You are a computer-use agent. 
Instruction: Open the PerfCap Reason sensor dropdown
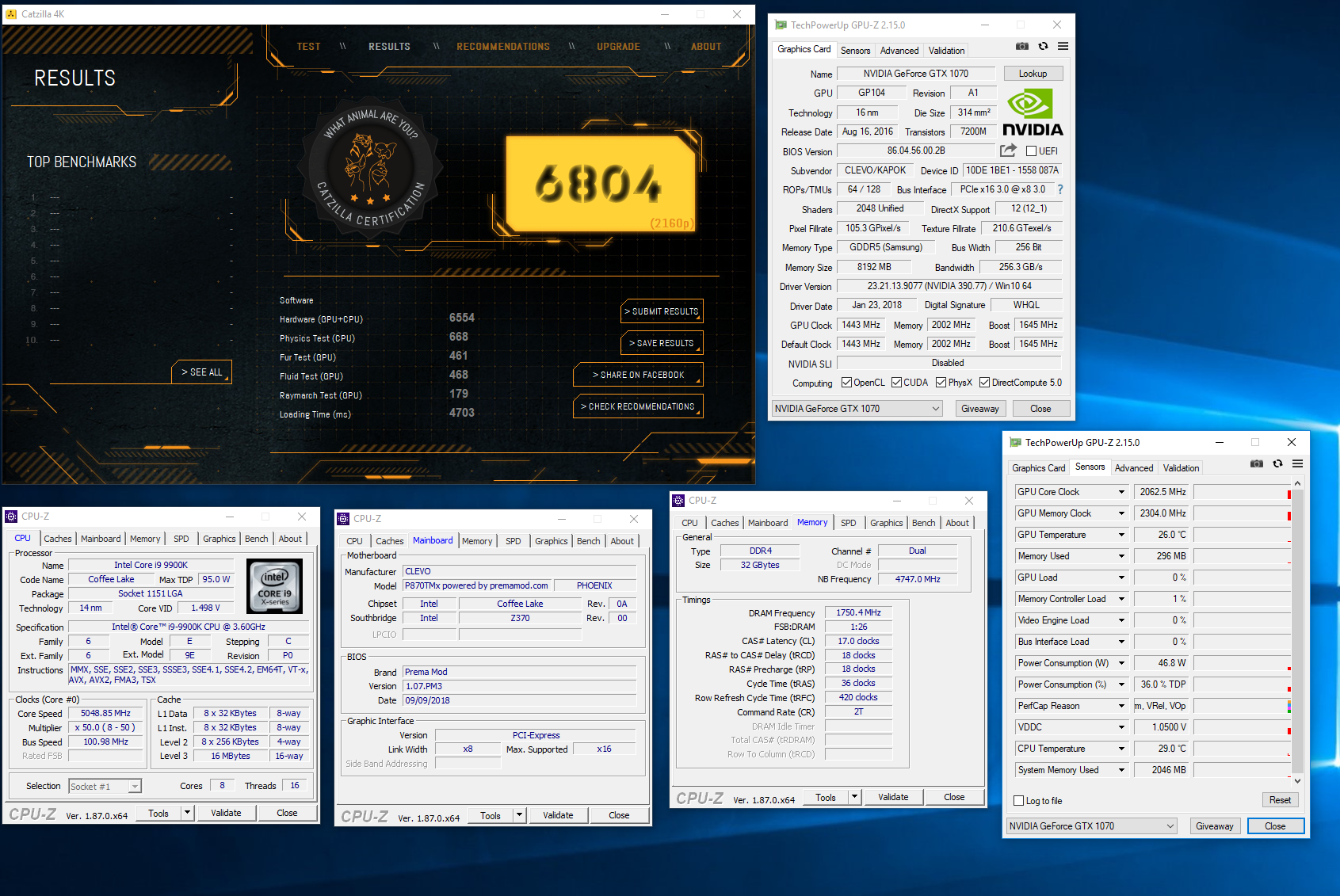(1121, 706)
